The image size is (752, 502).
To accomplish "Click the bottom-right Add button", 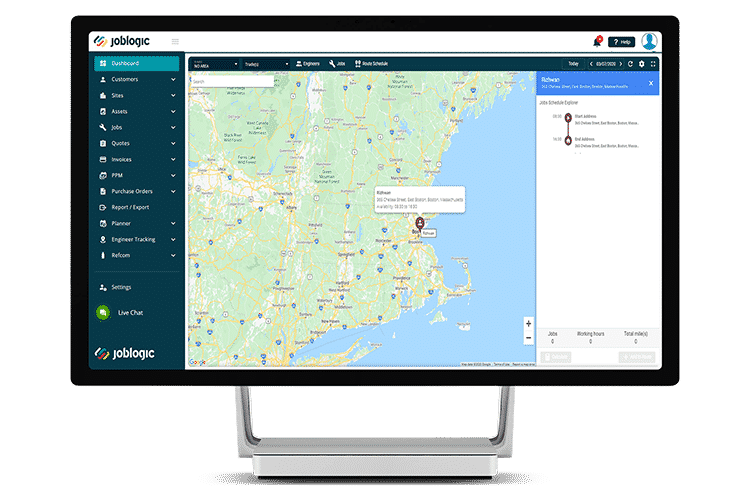I will point(636,357).
